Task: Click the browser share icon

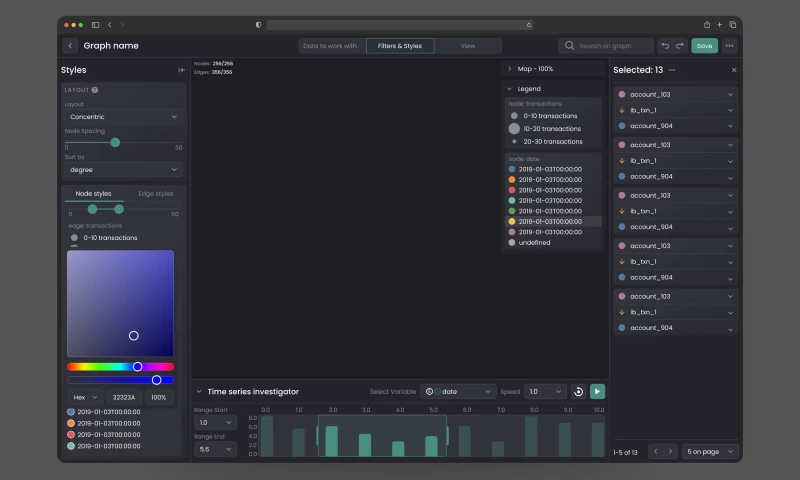Action: [x=707, y=24]
